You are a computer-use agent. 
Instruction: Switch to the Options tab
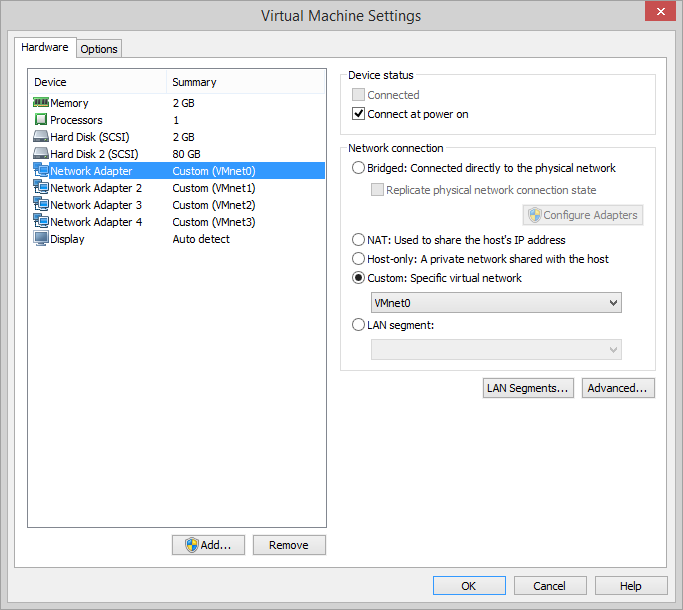pos(99,49)
